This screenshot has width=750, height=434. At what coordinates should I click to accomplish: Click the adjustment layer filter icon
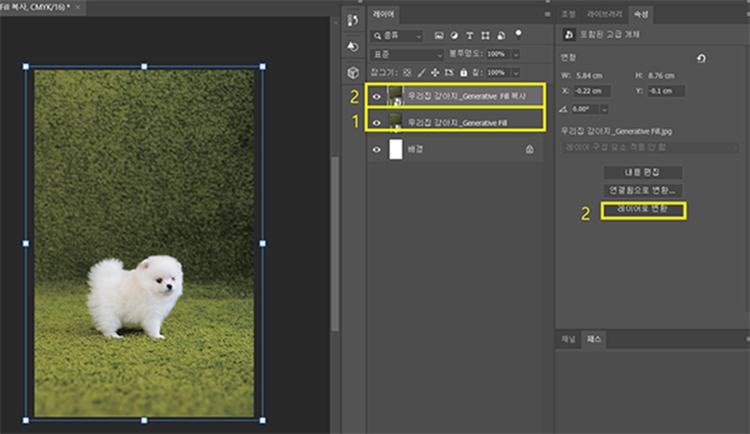pos(453,35)
